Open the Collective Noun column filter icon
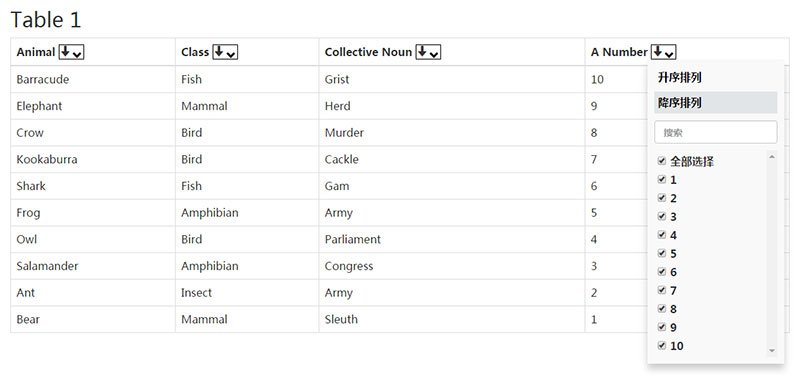This screenshot has height=376, width=800. pos(428,52)
